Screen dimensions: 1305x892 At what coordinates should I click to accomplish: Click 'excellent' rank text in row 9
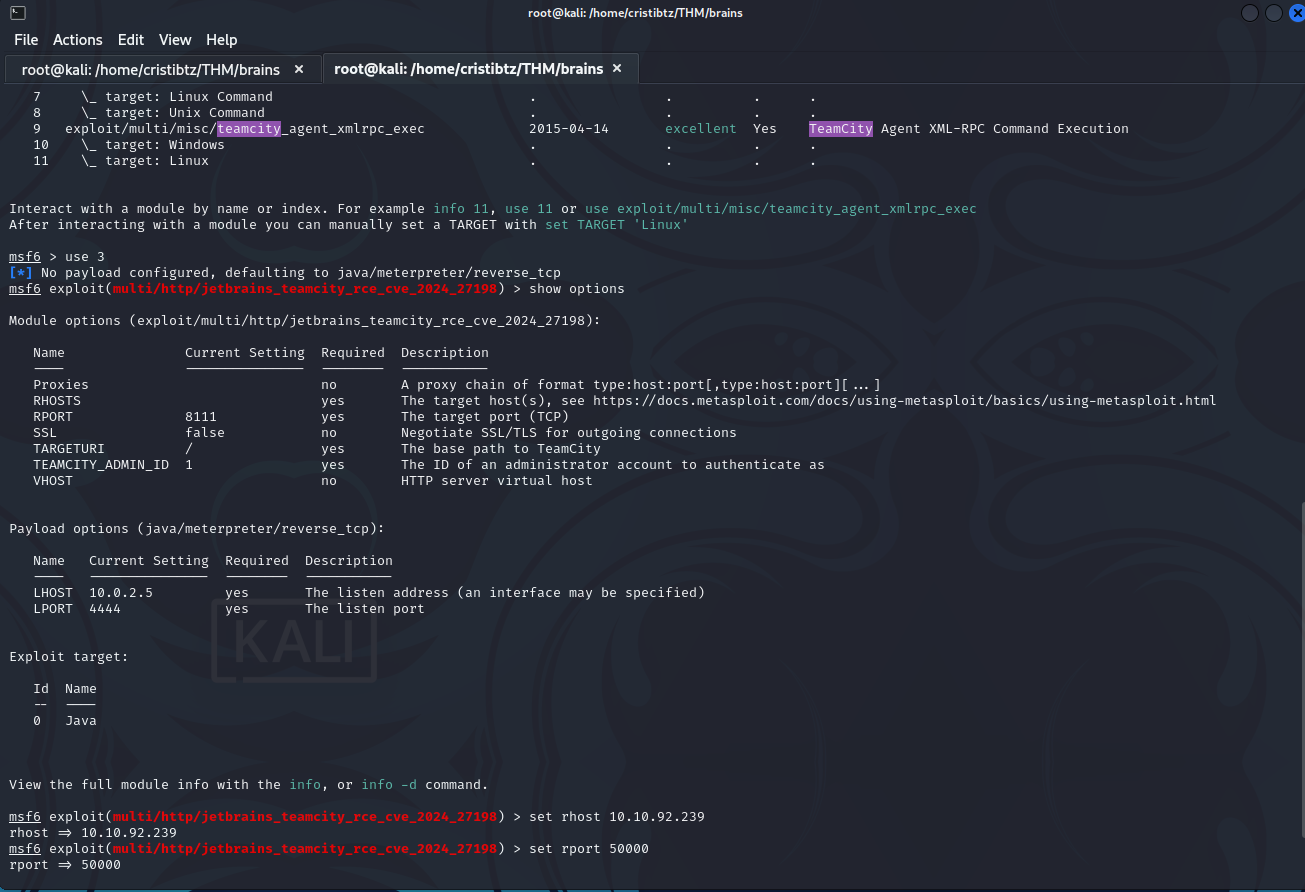[x=701, y=129]
